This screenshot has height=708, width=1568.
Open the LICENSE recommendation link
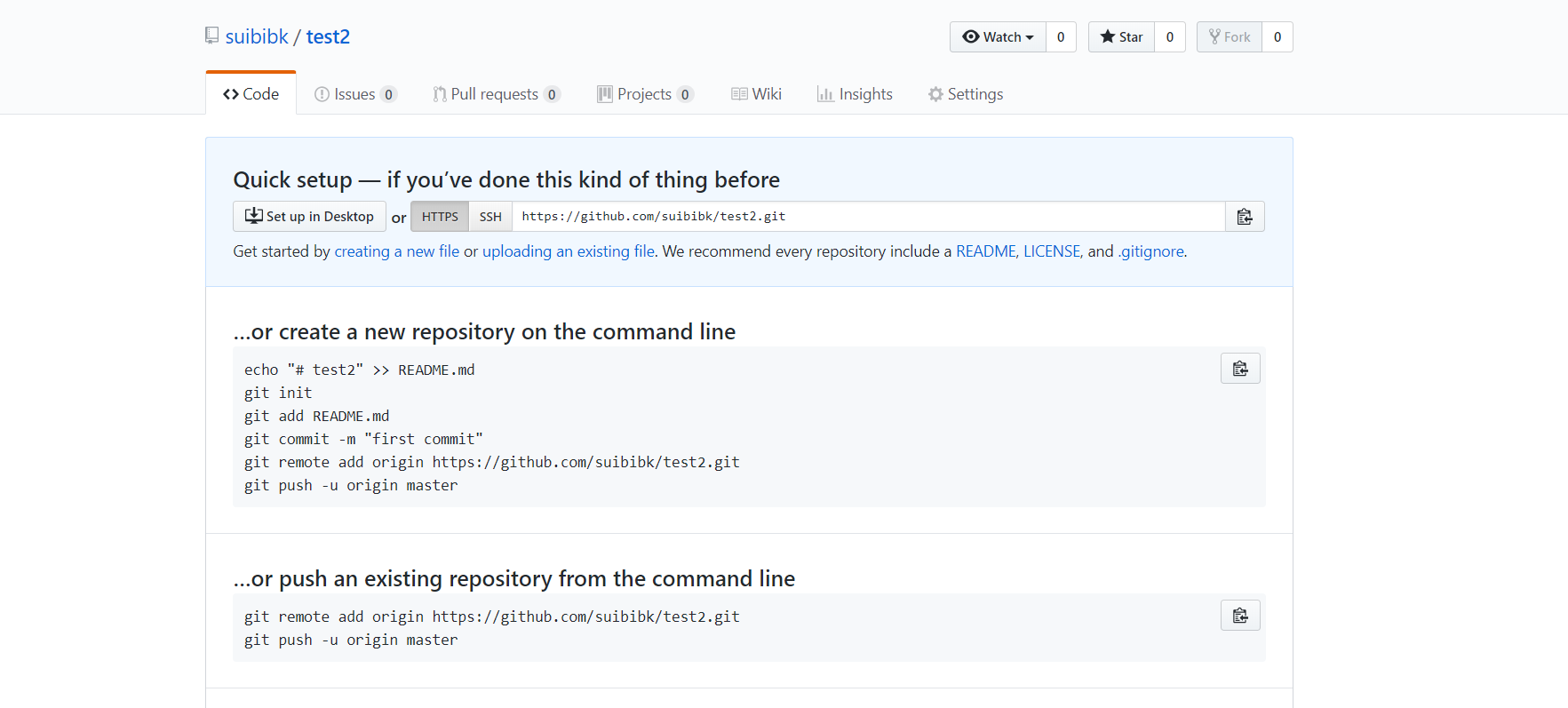(x=1052, y=251)
